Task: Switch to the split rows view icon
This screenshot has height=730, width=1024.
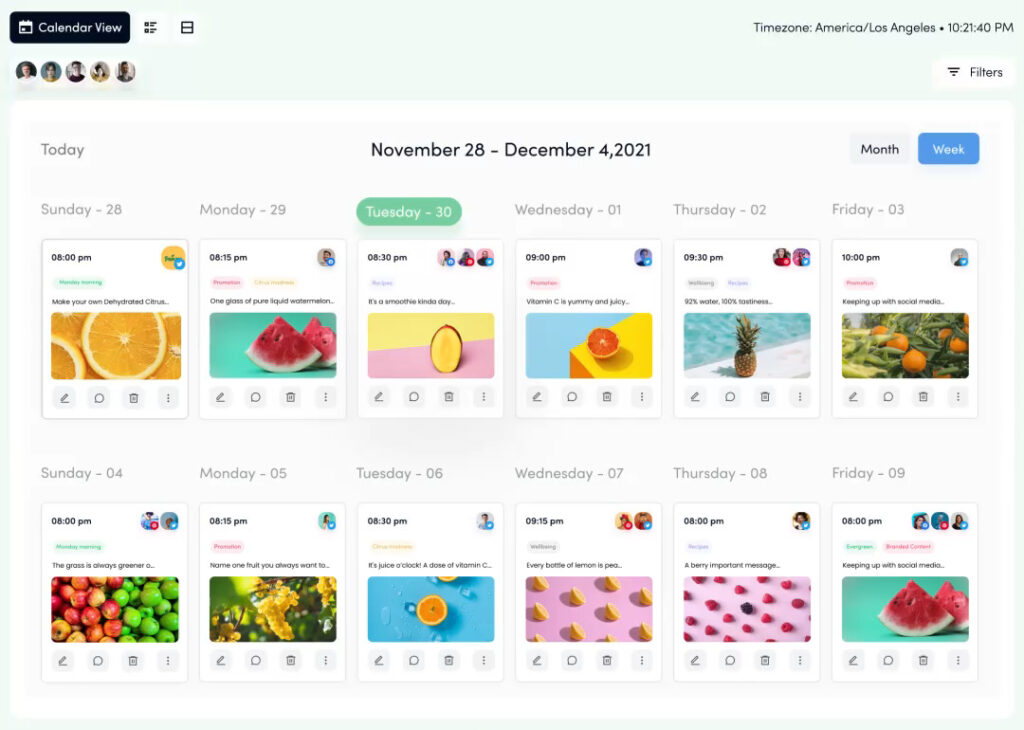Action: (x=187, y=27)
